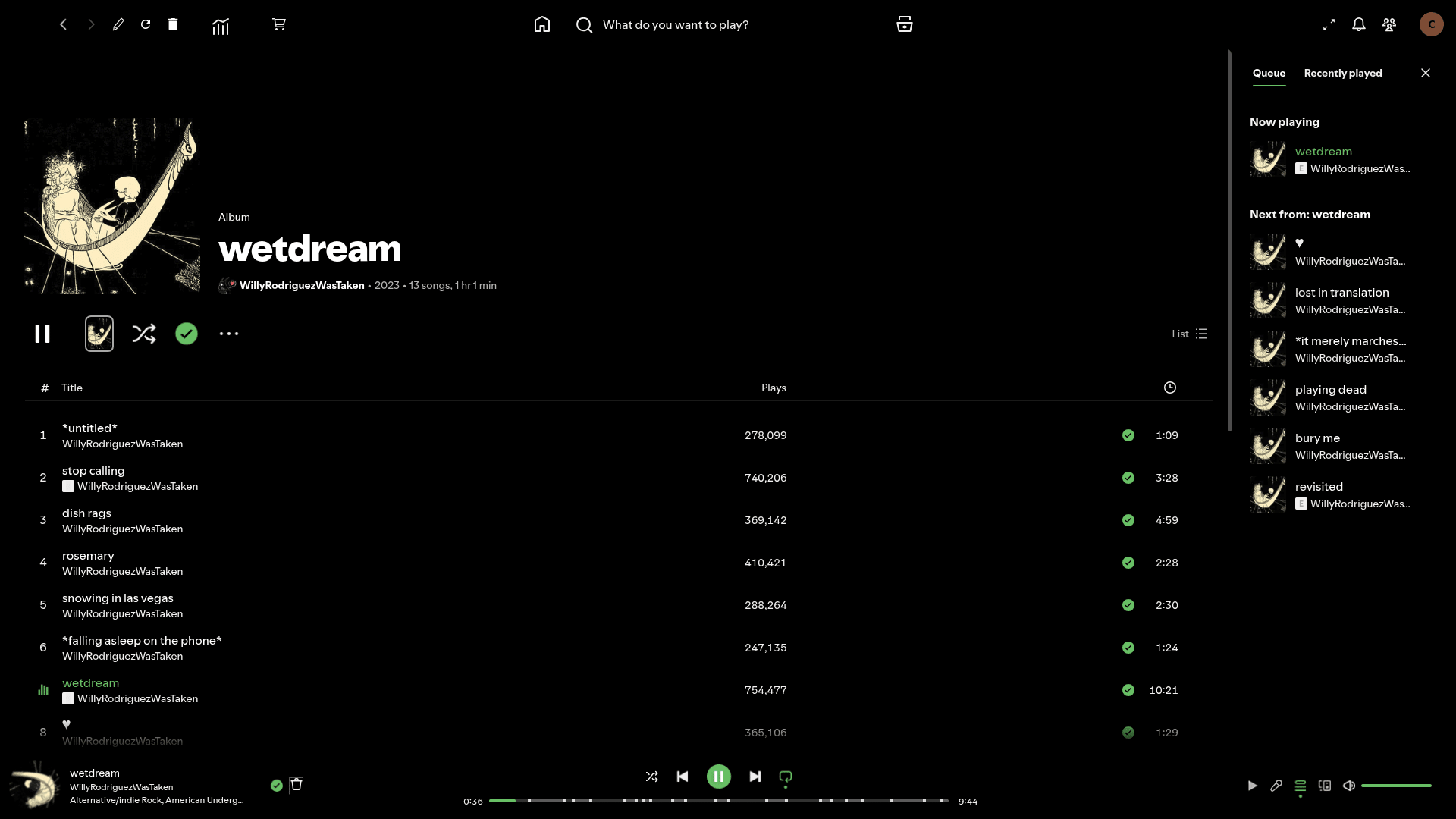This screenshot has width=1456, height=819.
Task: Click the reload icon in top bar
Action: point(146,24)
